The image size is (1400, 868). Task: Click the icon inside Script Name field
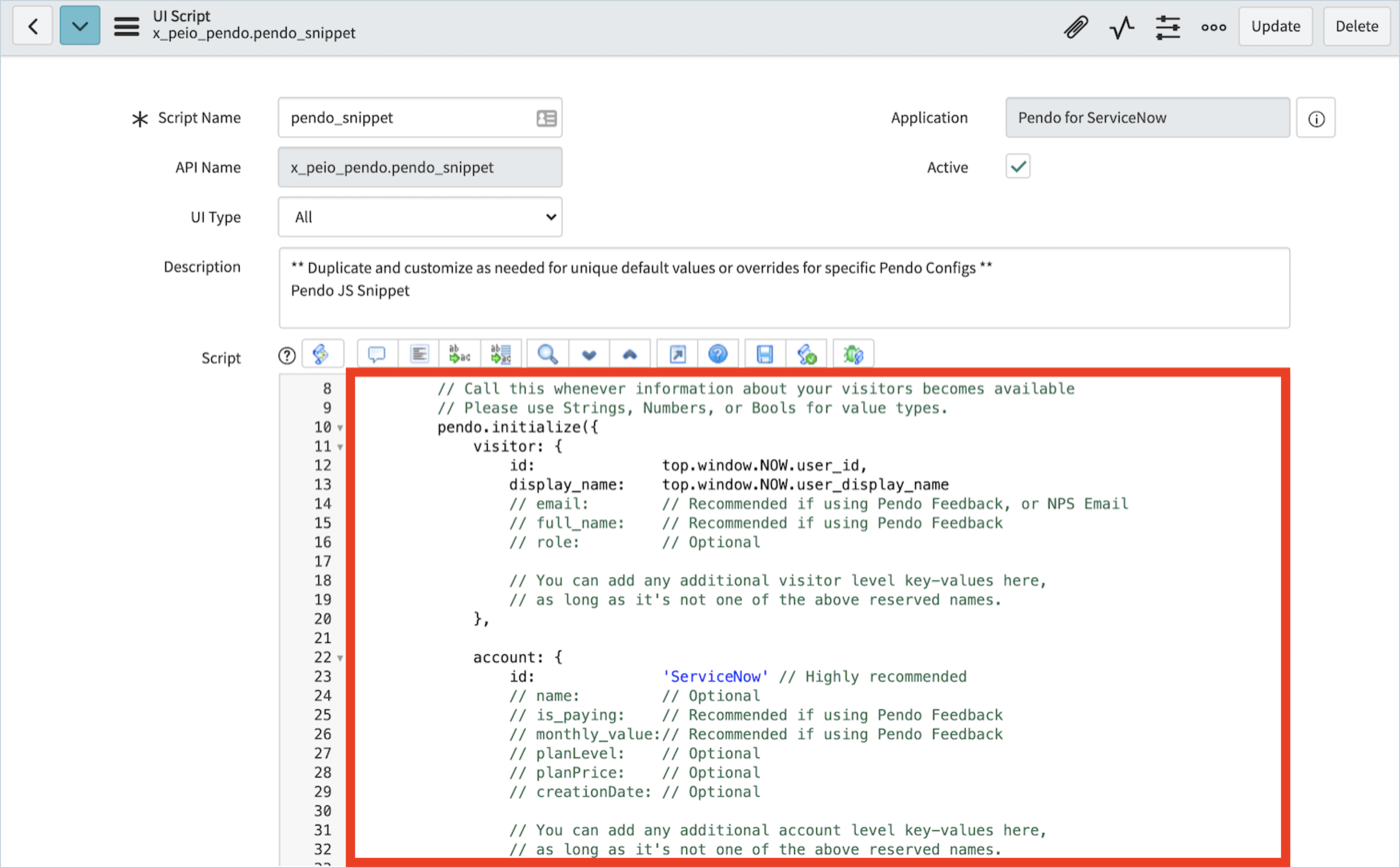[x=546, y=118]
